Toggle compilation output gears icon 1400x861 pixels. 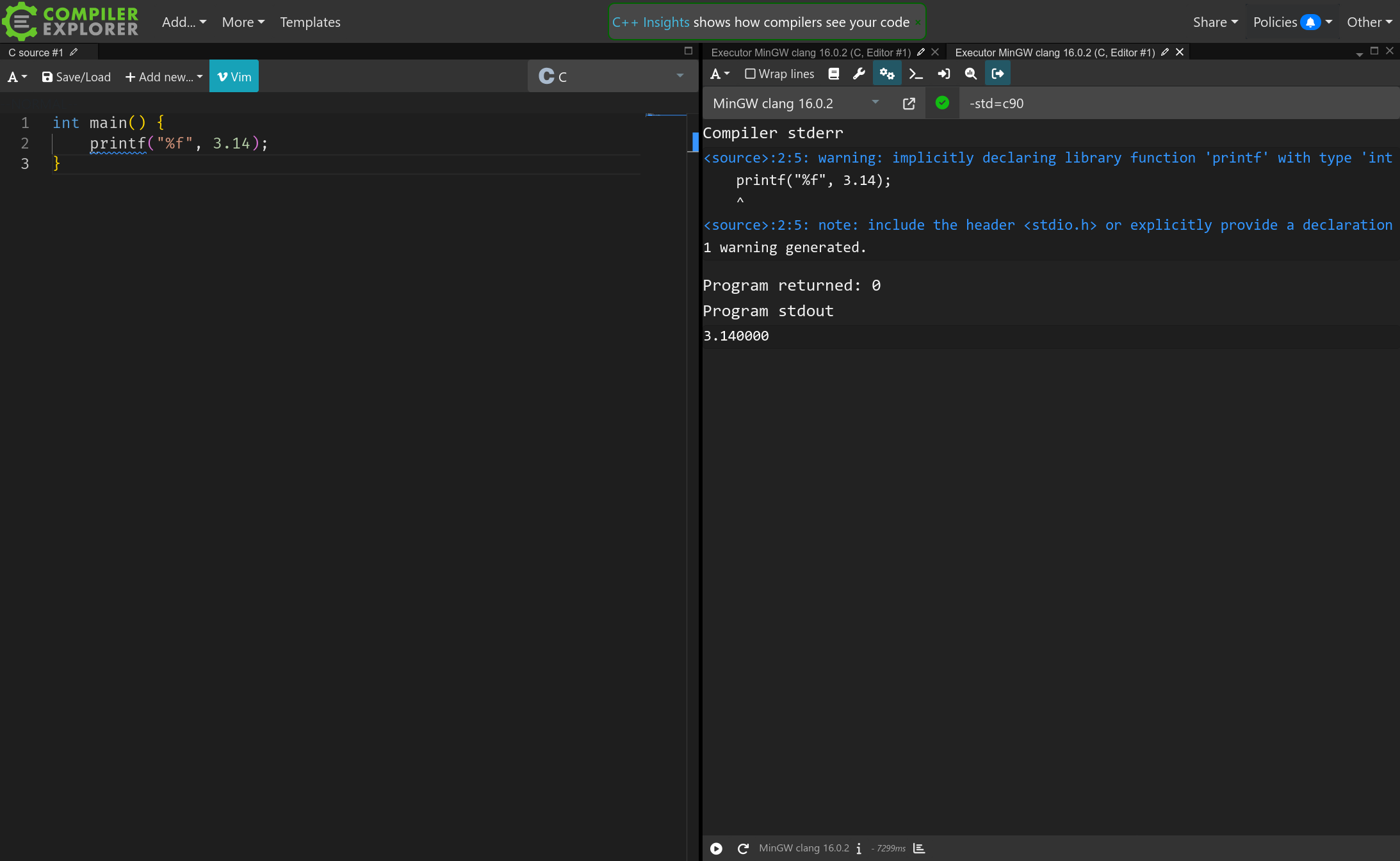point(887,74)
